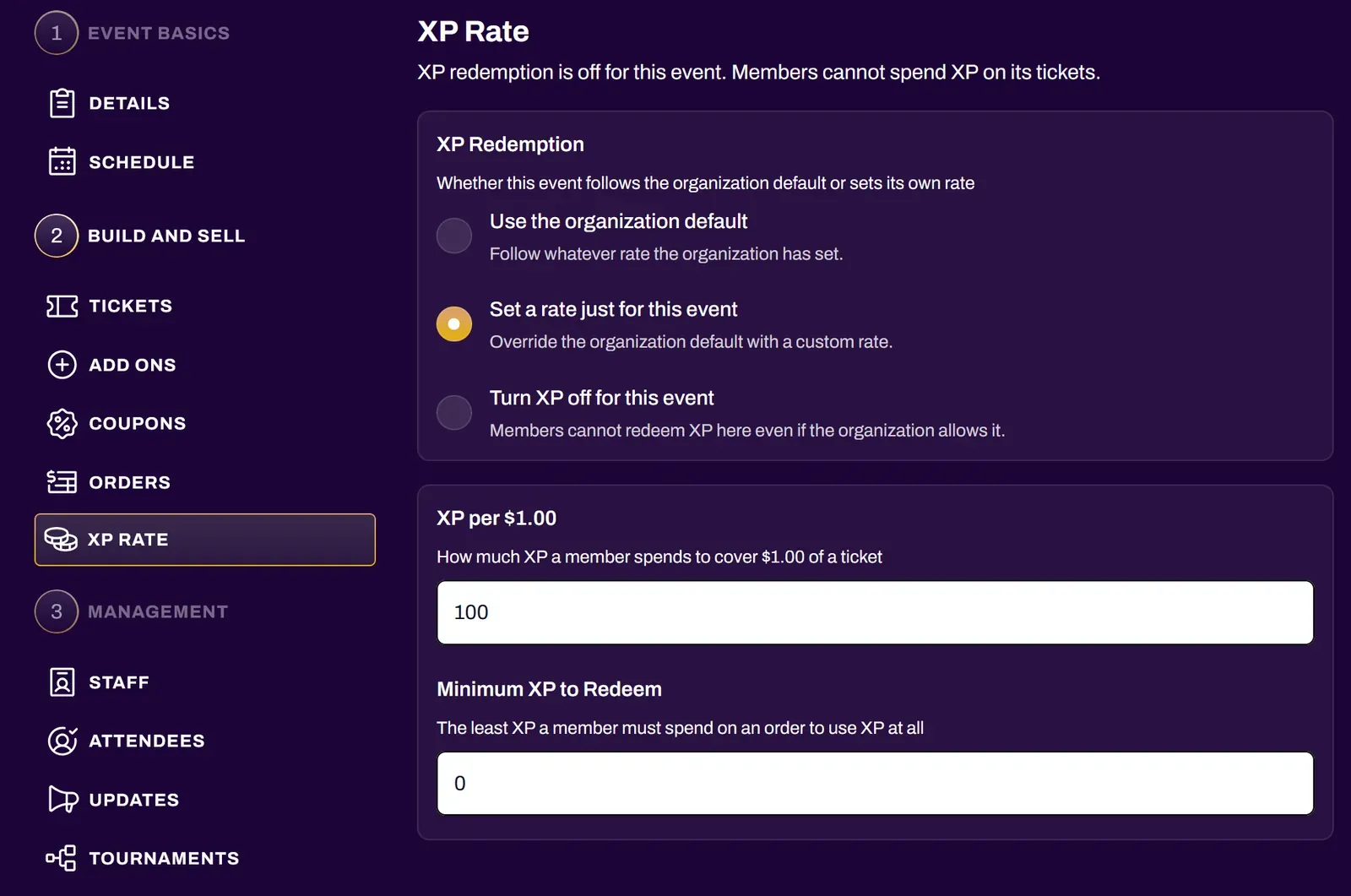Click the 'Members cannot redeem XP here' description
The height and width of the screenshot is (896, 1351).
[747, 430]
